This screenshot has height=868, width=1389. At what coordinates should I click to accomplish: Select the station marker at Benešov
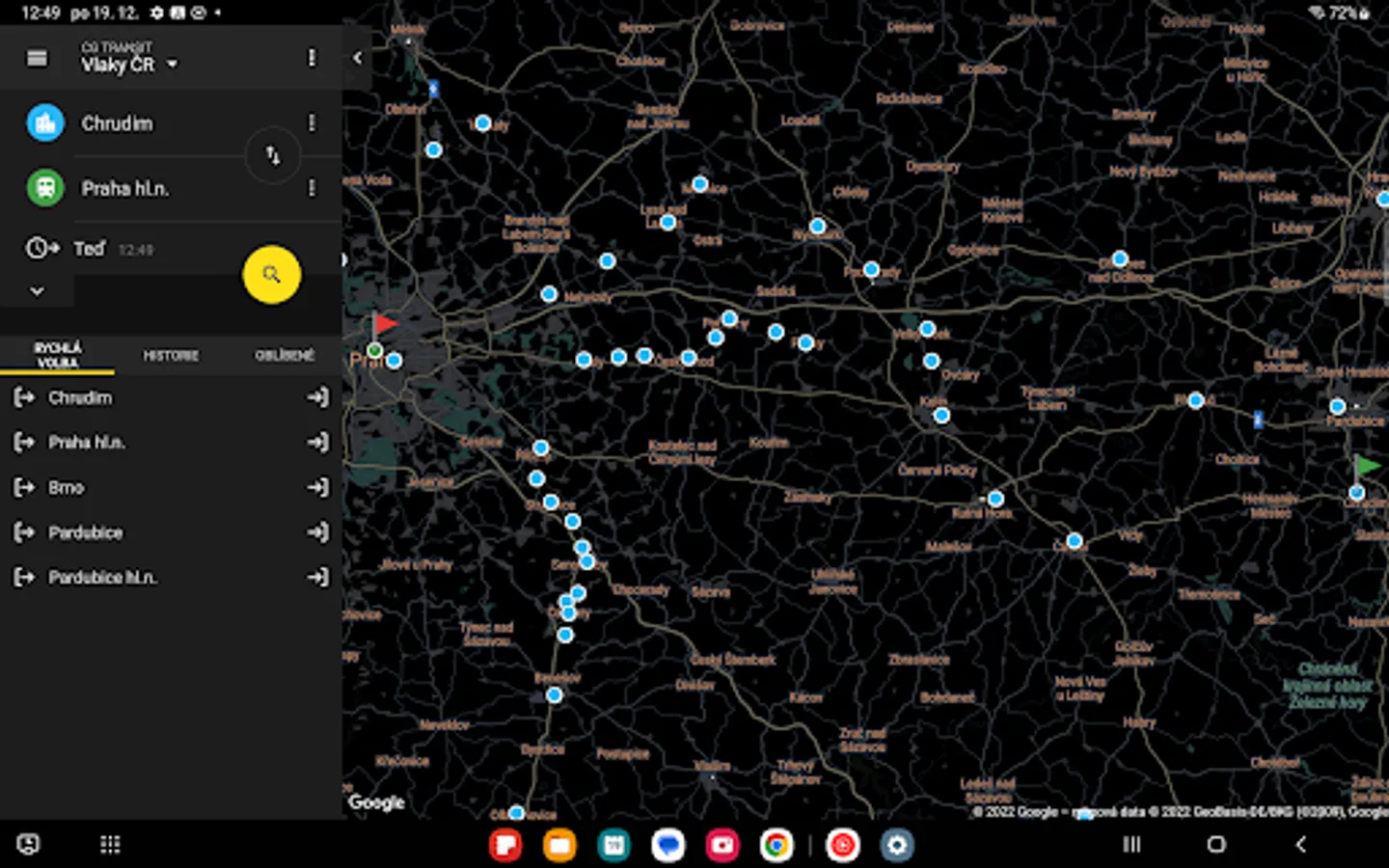tap(554, 694)
